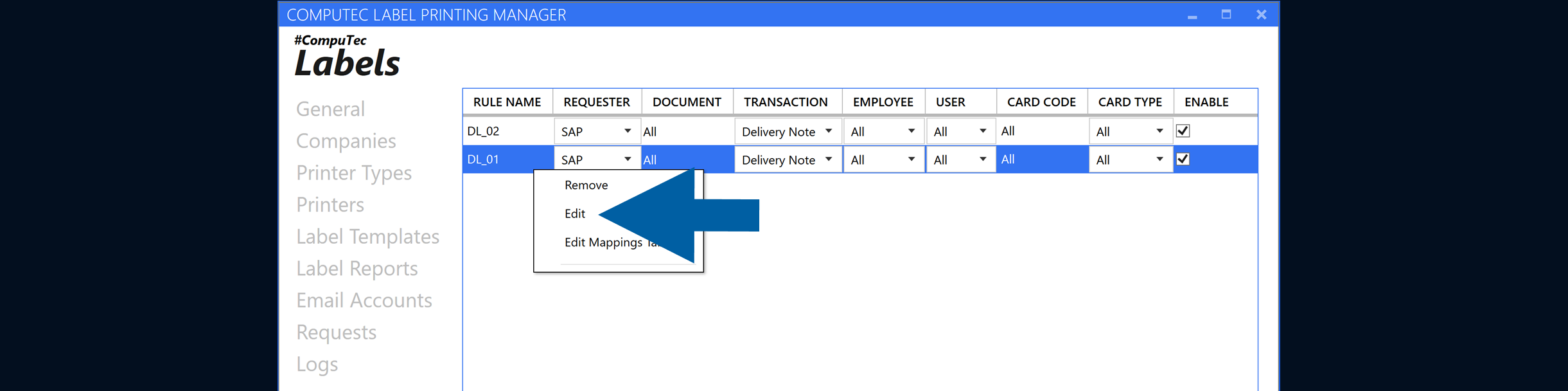Disable the DL_01 rule checkbox

pyautogui.click(x=1183, y=159)
